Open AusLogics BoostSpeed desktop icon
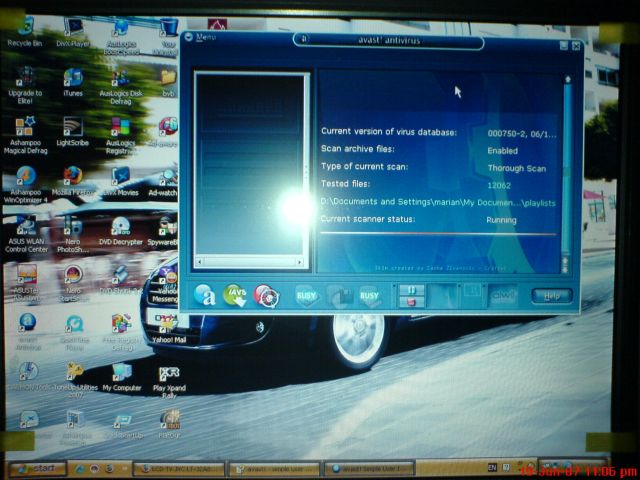640x480 pixels. [x=121, y=37]
